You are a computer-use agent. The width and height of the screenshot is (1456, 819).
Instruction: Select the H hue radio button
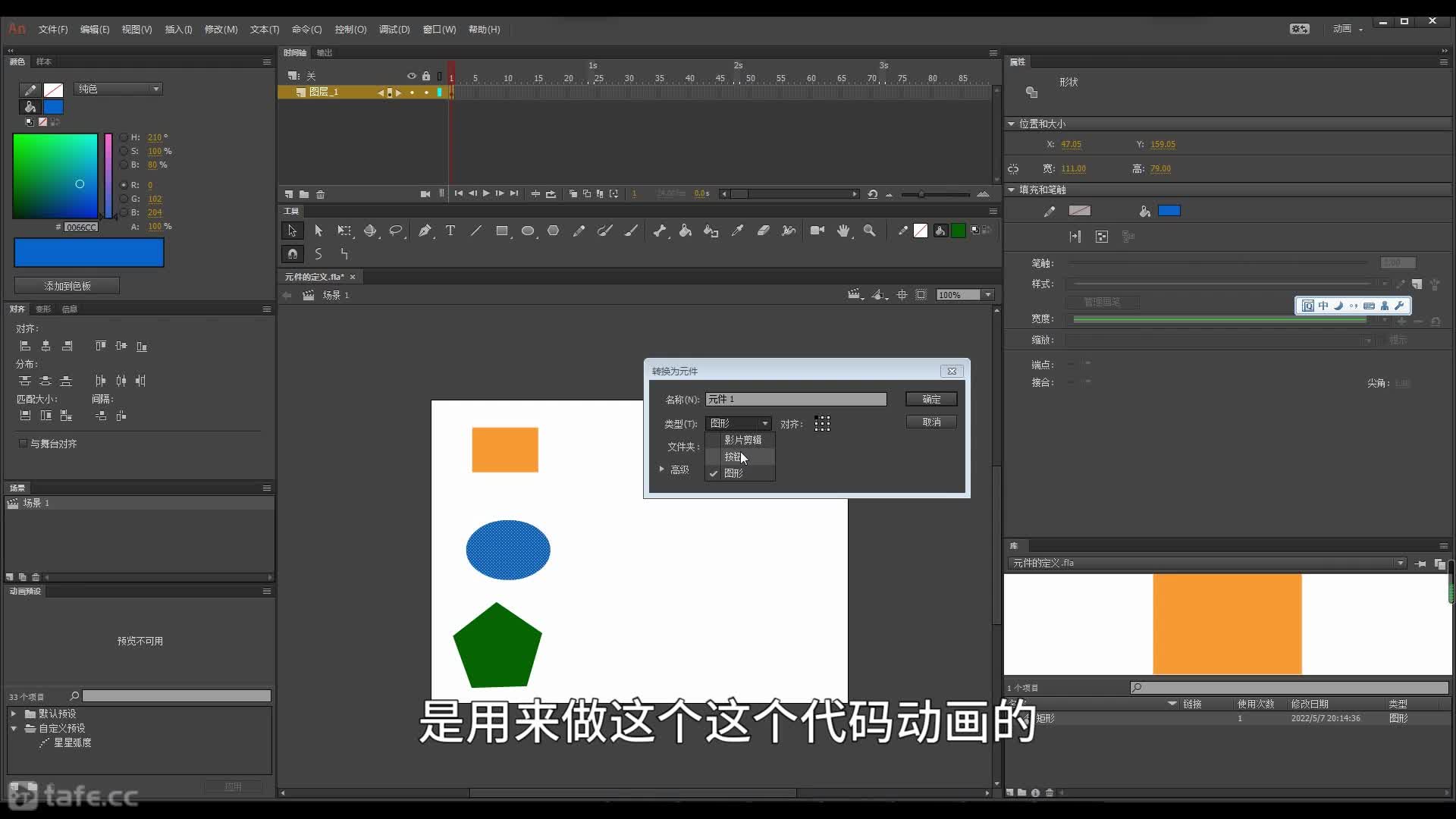124,137
